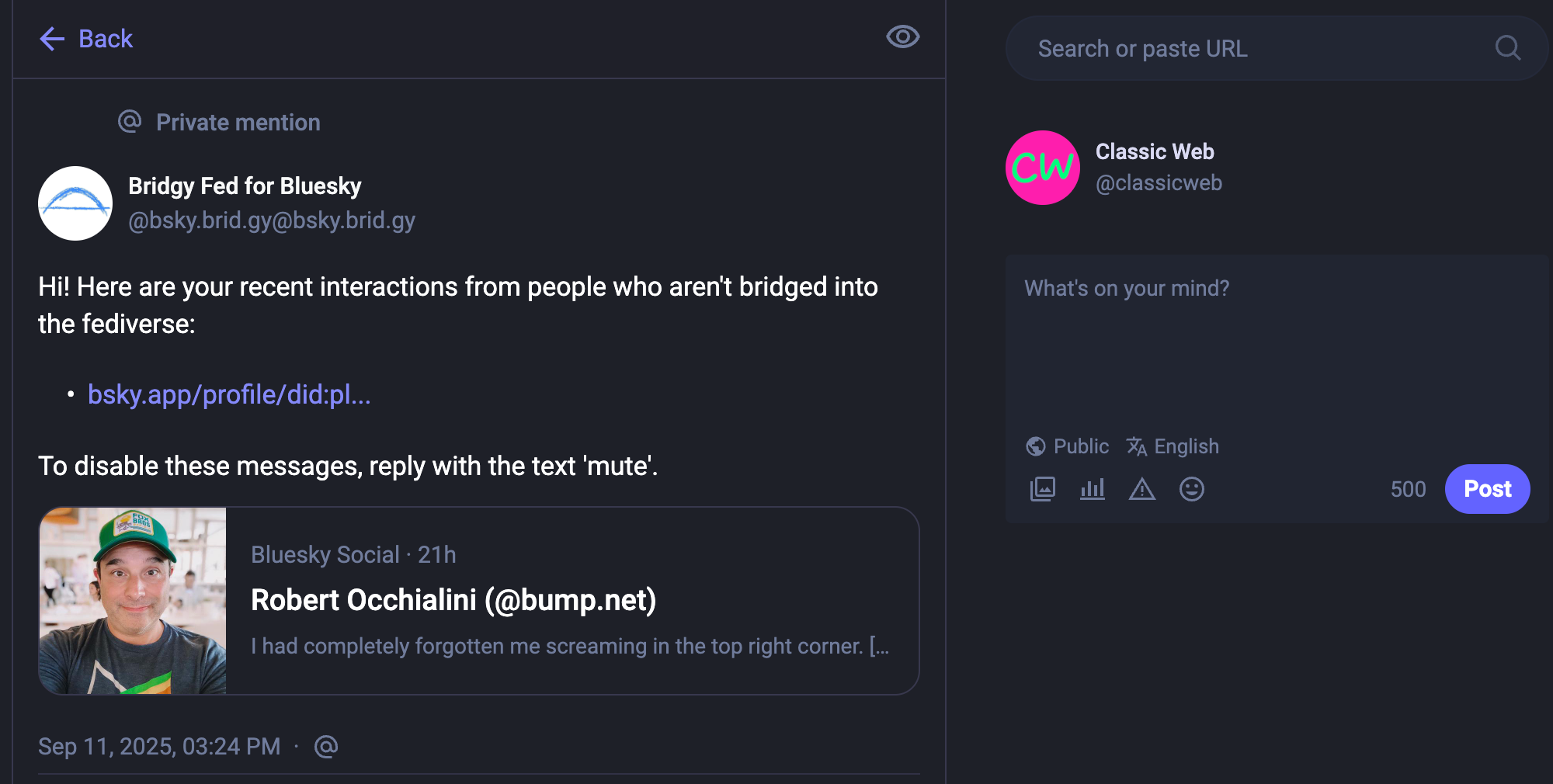Publish with the Post button

[x=1487, y=489]
